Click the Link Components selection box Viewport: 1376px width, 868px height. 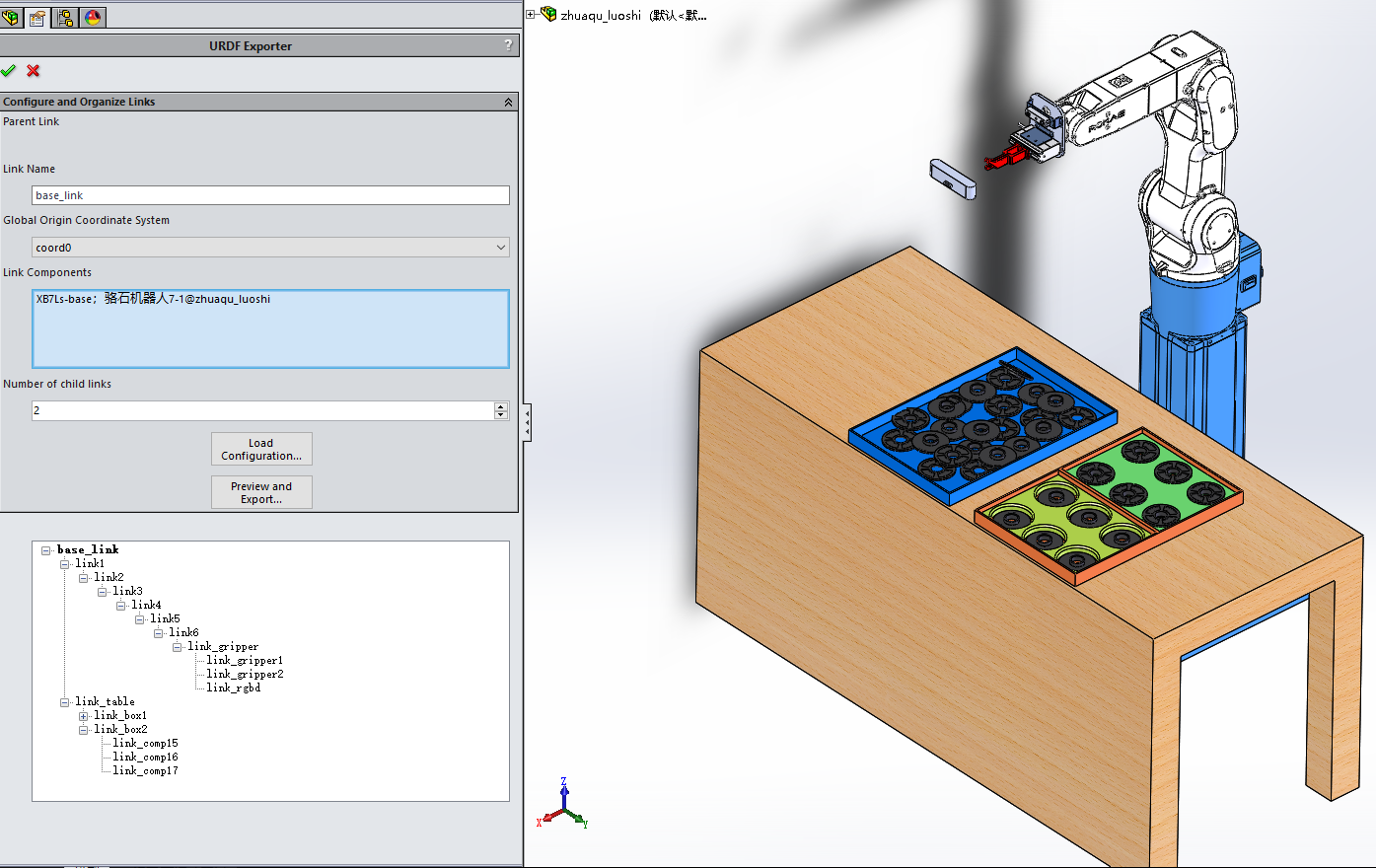[x=270, y=328]
